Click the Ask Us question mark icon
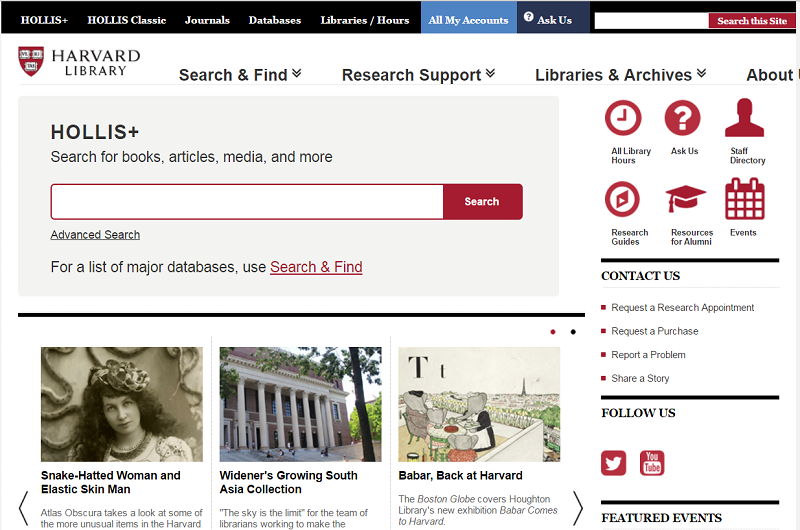800x530 pixels. point(682,118)
